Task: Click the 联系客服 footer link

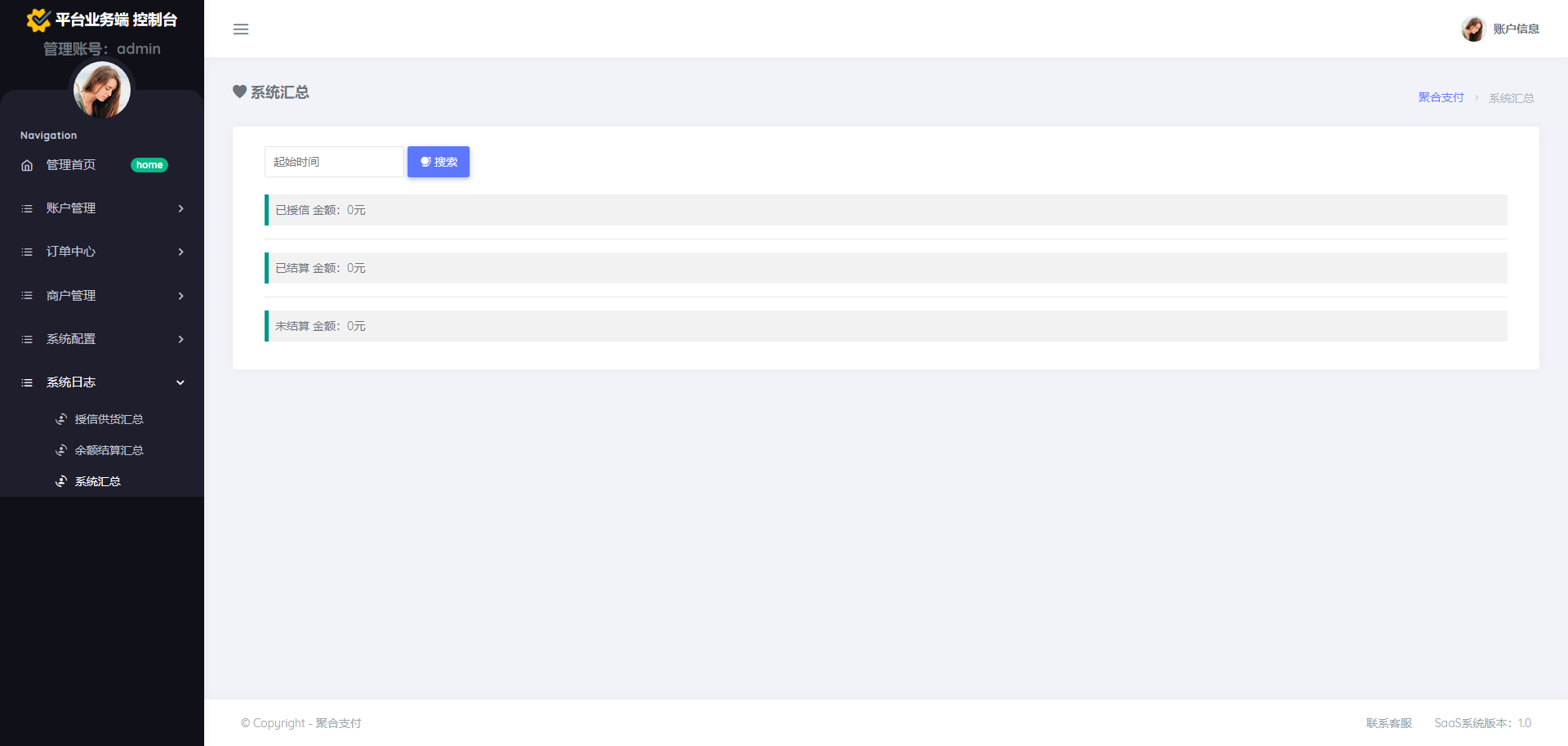Action: [1388, 723]
